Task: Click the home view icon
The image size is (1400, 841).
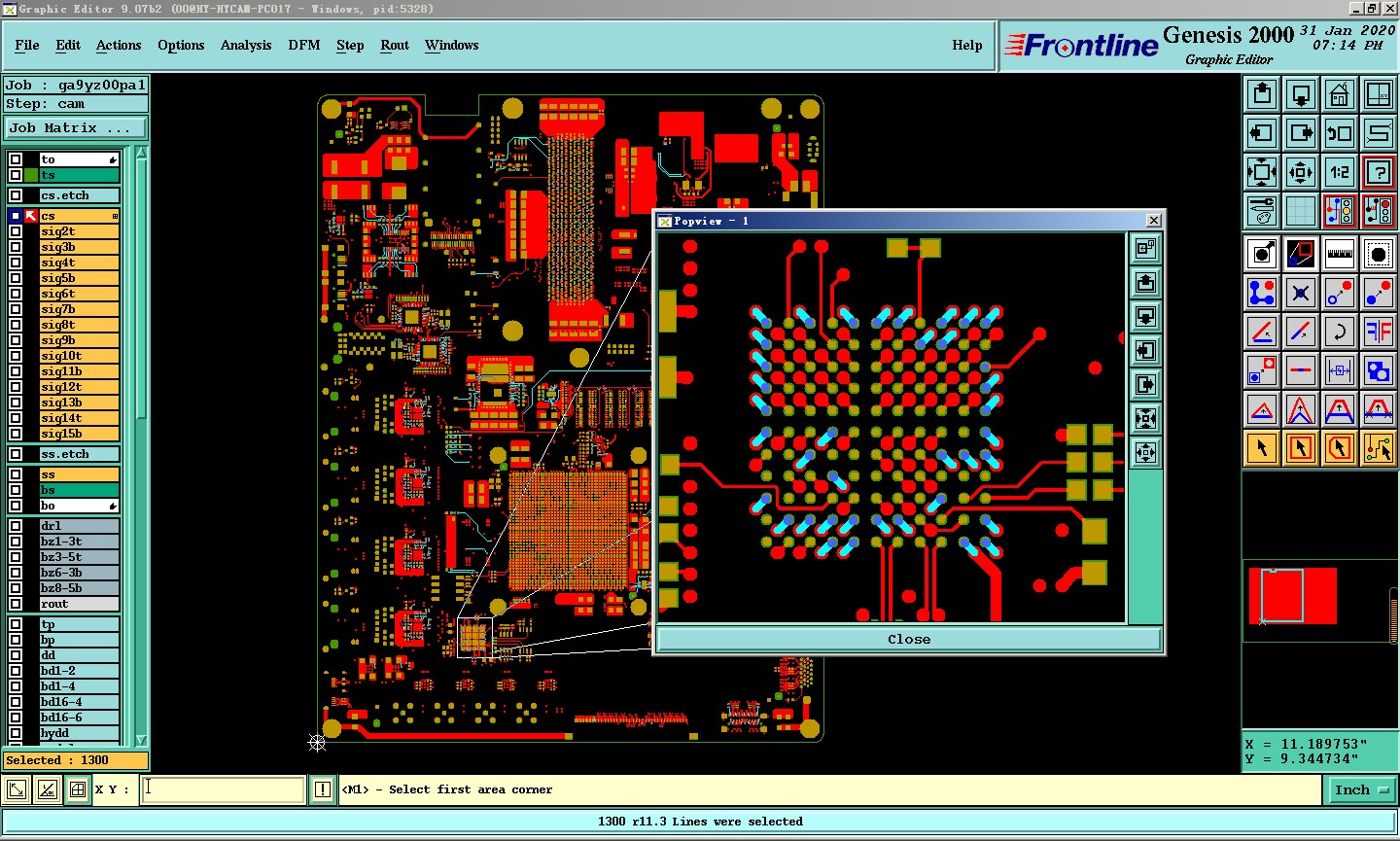Action: pyautogui.click(x=1340, y=94)
